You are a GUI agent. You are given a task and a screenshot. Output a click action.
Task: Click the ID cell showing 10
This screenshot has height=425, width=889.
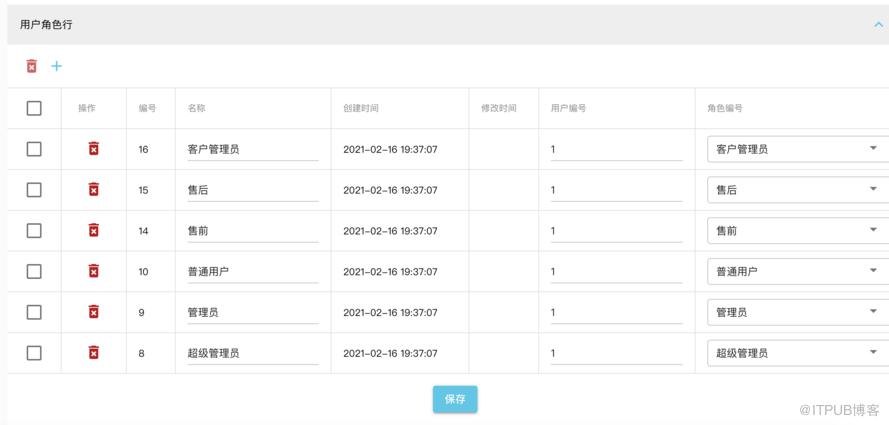[x=143, y=272]
